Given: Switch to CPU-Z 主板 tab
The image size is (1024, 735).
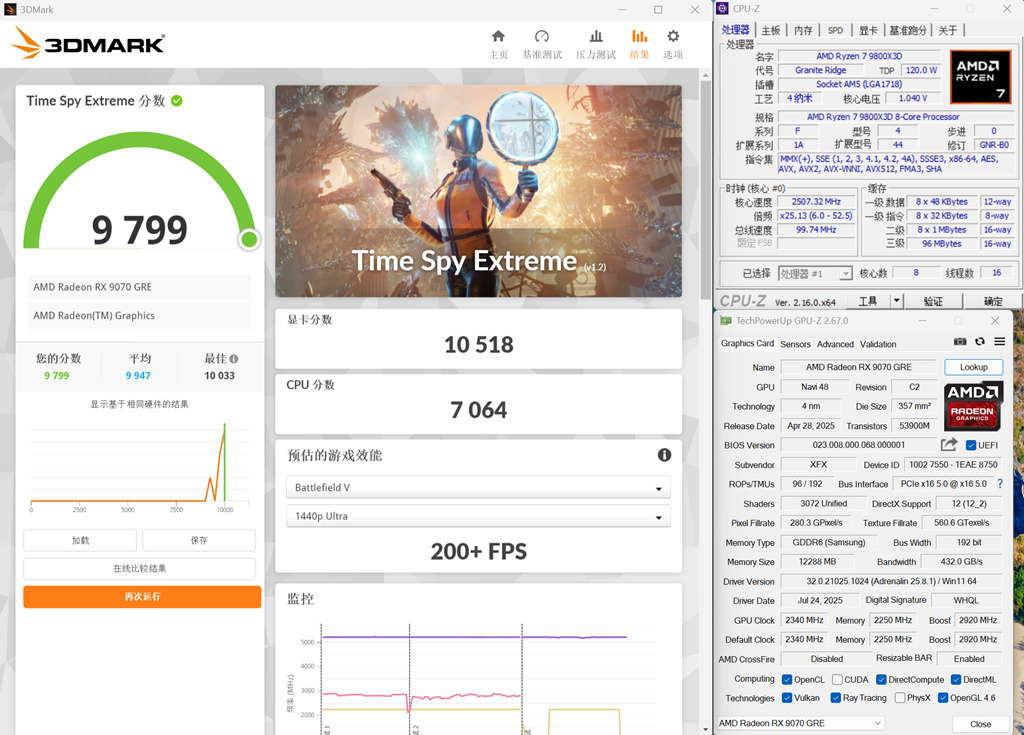Looking at the screenshot, I should coord(771,30).
